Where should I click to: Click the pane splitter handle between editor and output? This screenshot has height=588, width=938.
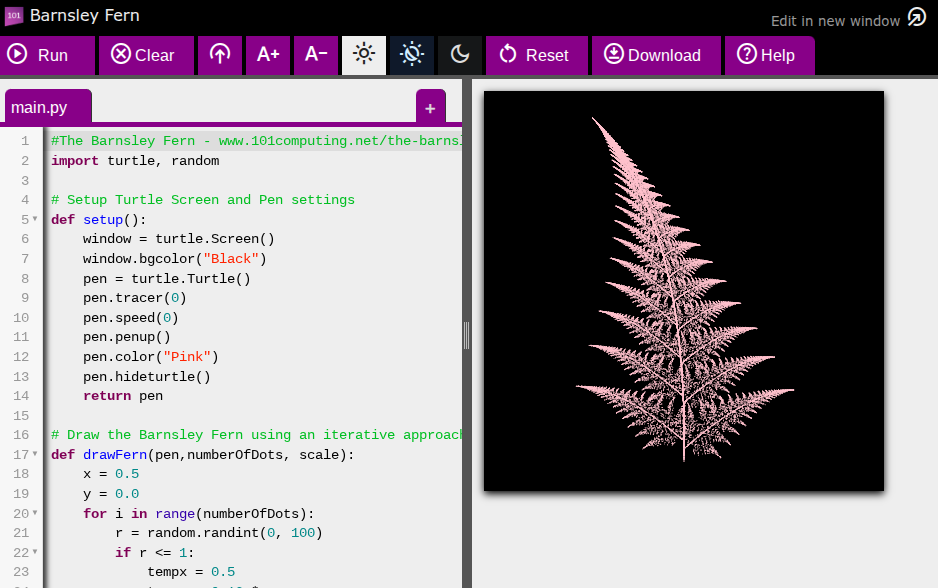tap(467, 335)
